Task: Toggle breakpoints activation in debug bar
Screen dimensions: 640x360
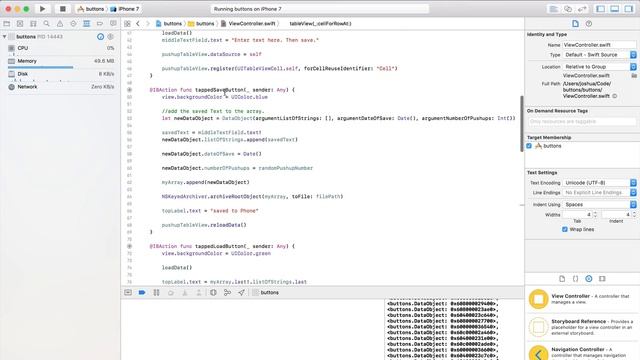Action: point(142,293)
